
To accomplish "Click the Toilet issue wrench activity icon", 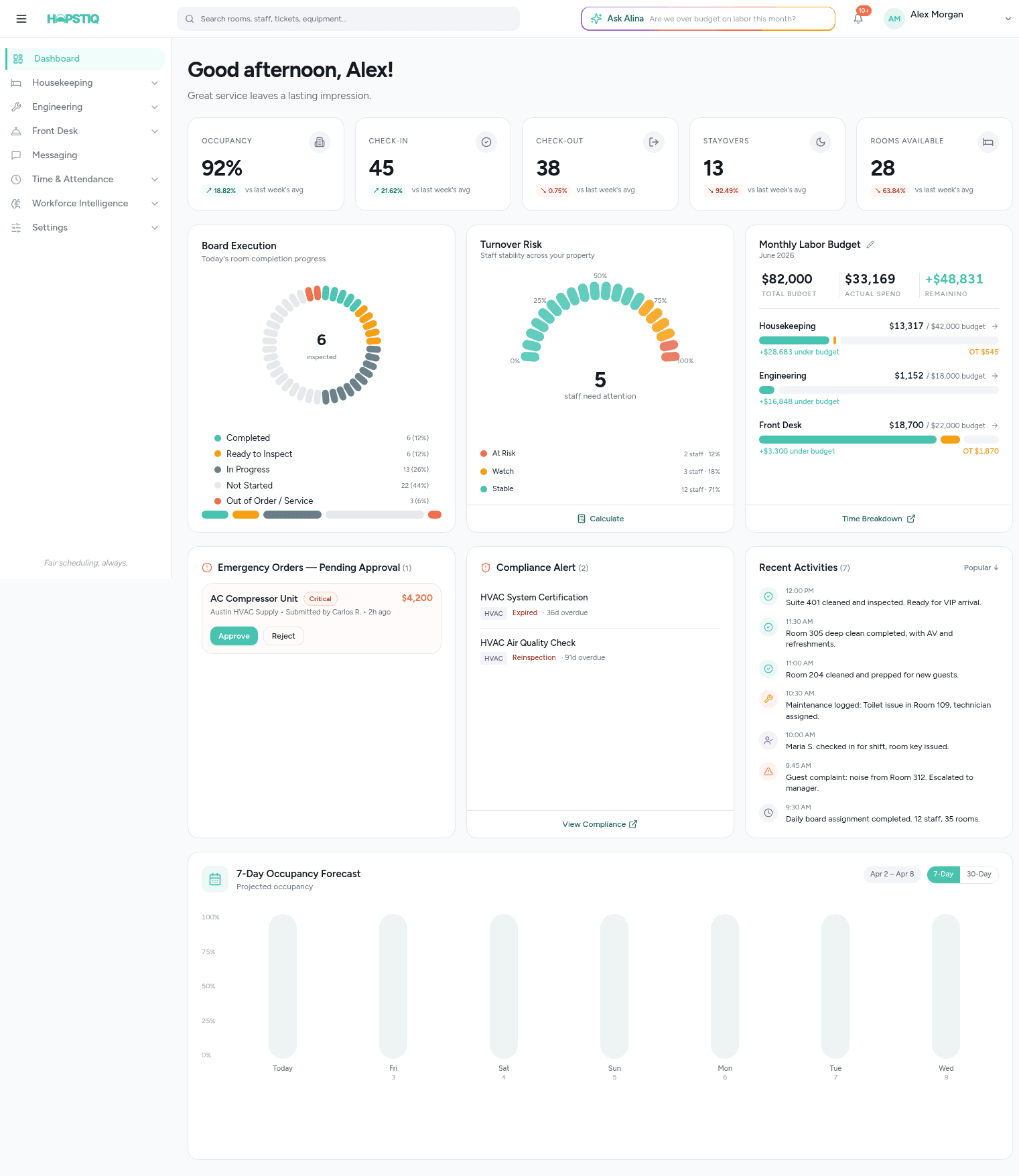I will 768,699.
